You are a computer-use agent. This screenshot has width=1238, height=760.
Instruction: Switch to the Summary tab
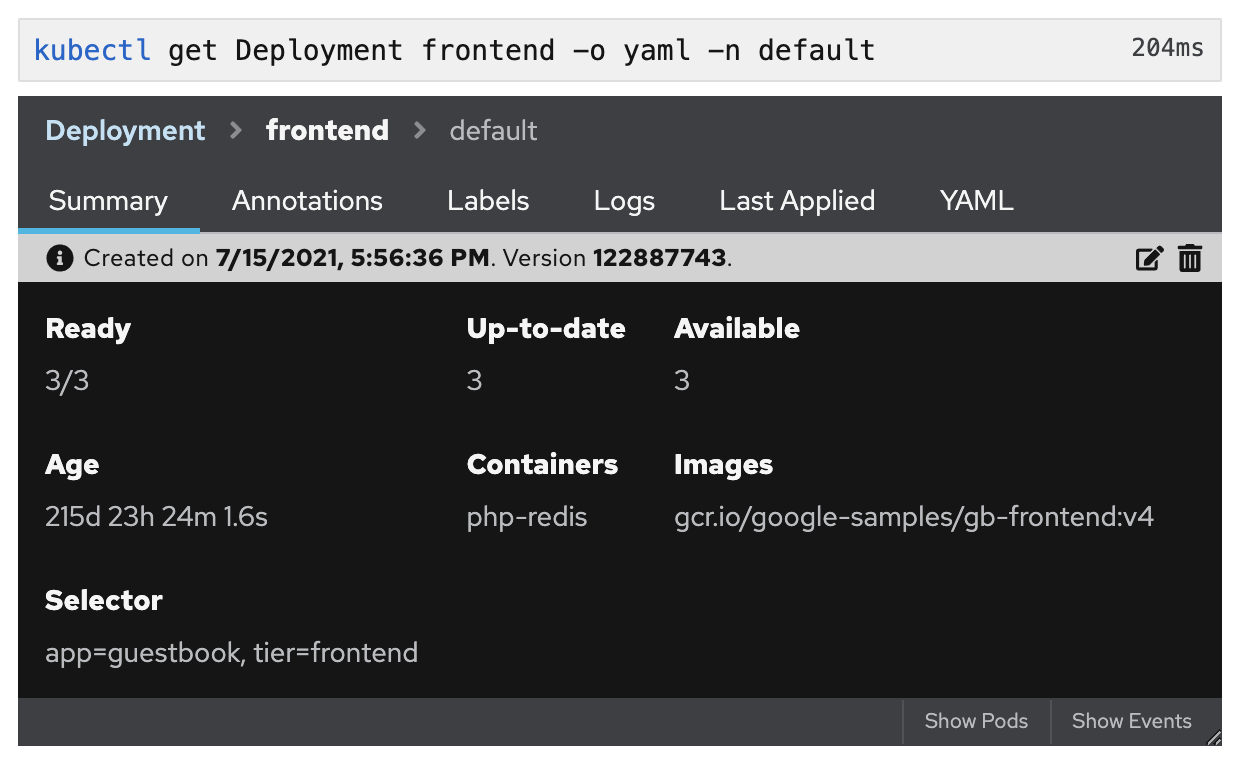click(x=108, y=201)
